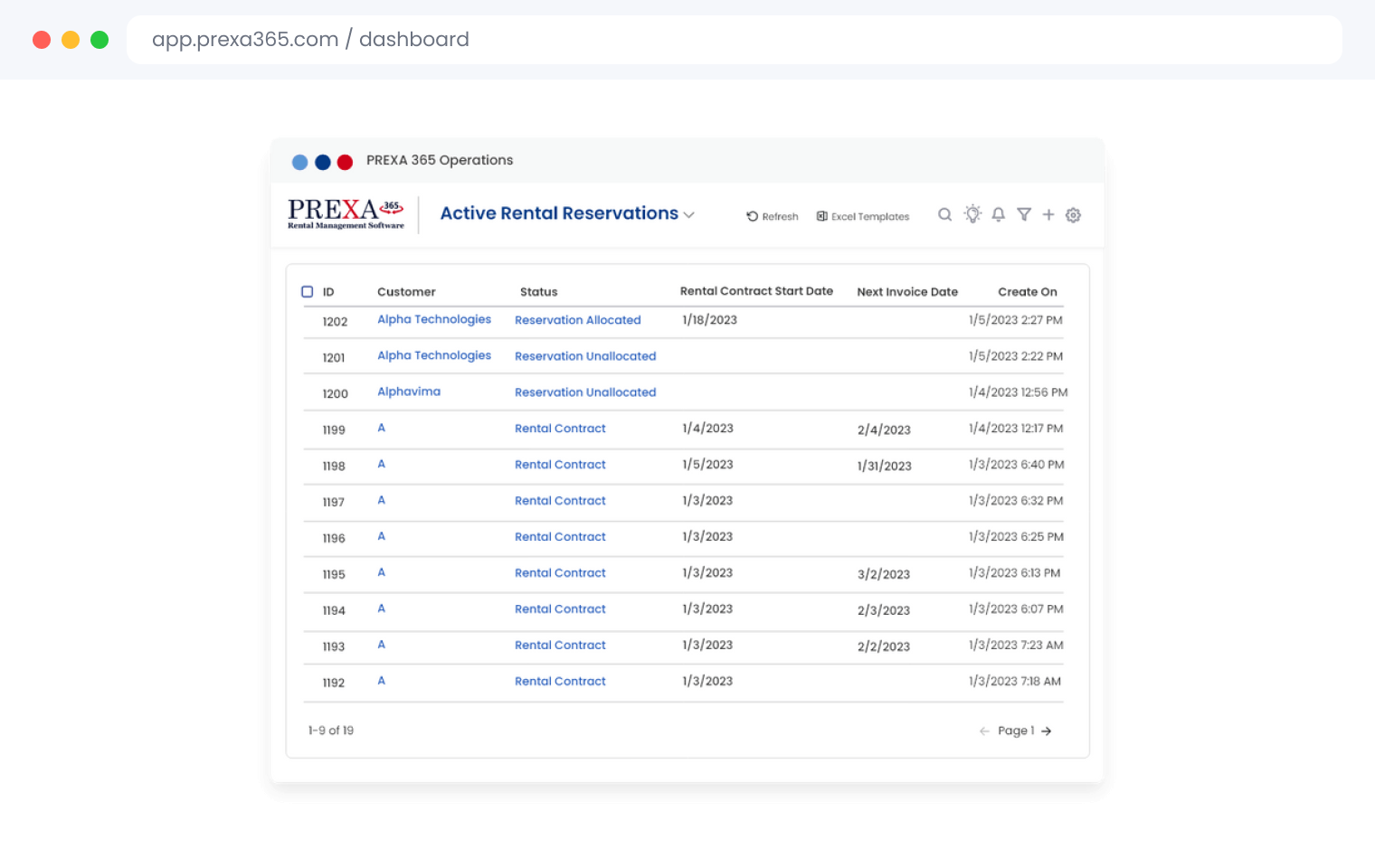Open customer A link in row 1199
The image size is (1375, 868).
pyautogui.click(x=382, y=428)
